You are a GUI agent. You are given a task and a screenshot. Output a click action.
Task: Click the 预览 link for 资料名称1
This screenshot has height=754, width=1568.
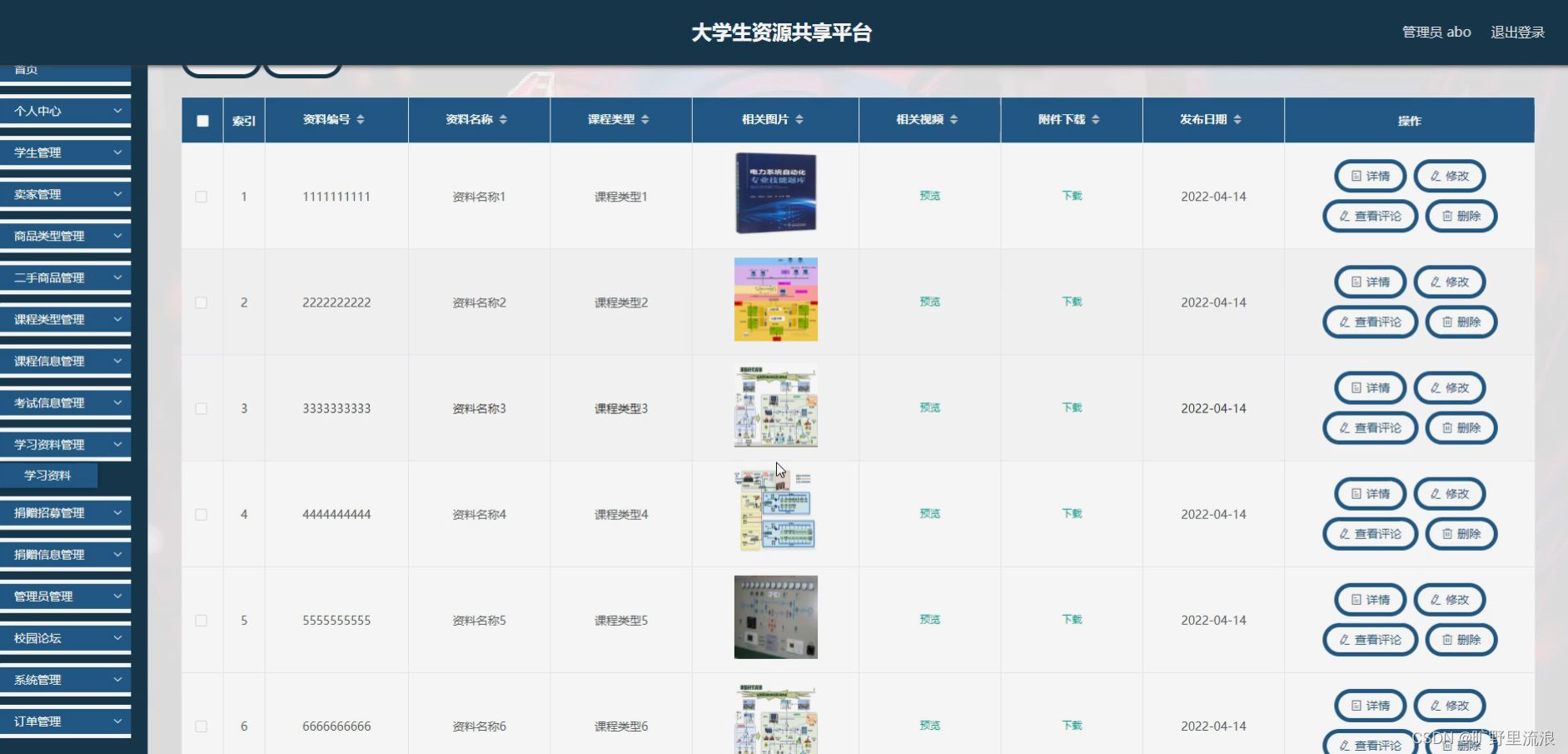click(x=928, y=196)
